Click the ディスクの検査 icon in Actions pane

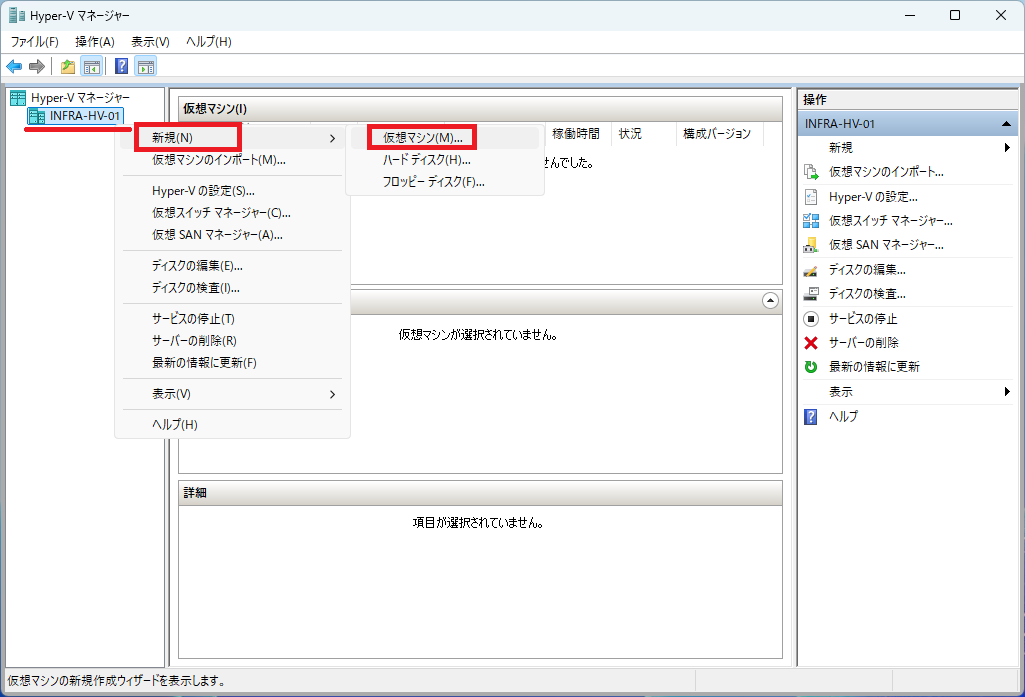point(811,294)
